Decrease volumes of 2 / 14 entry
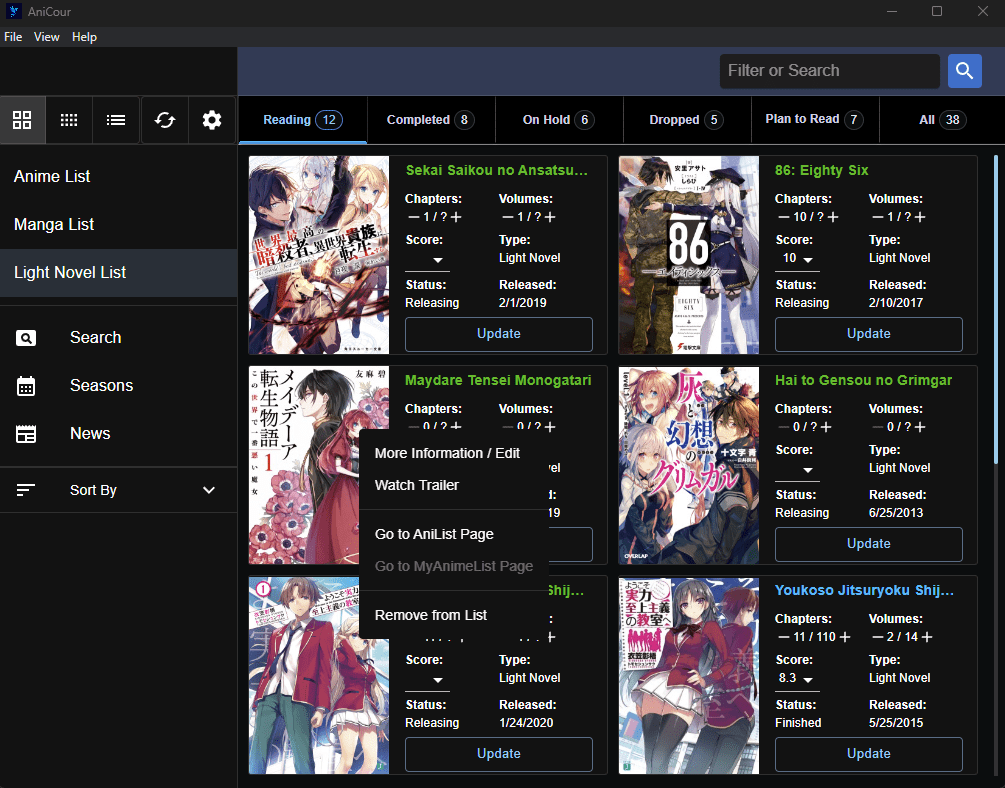The height and width of the screenshot is (788, 1005). (x=877, y=637)
